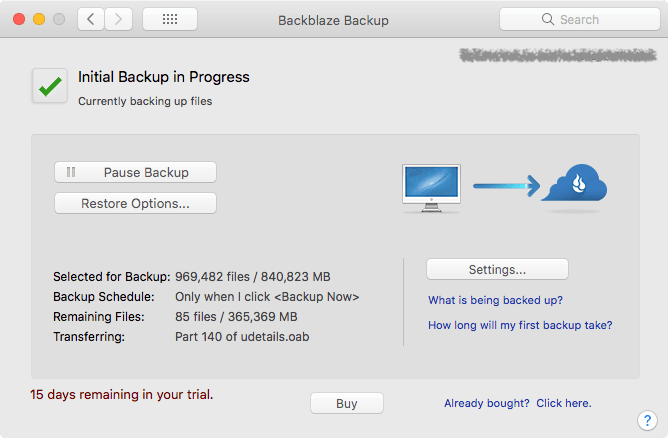Screen dimensions: 668x438
Task: Open Backblaze Settings
Action: (497, 269)
